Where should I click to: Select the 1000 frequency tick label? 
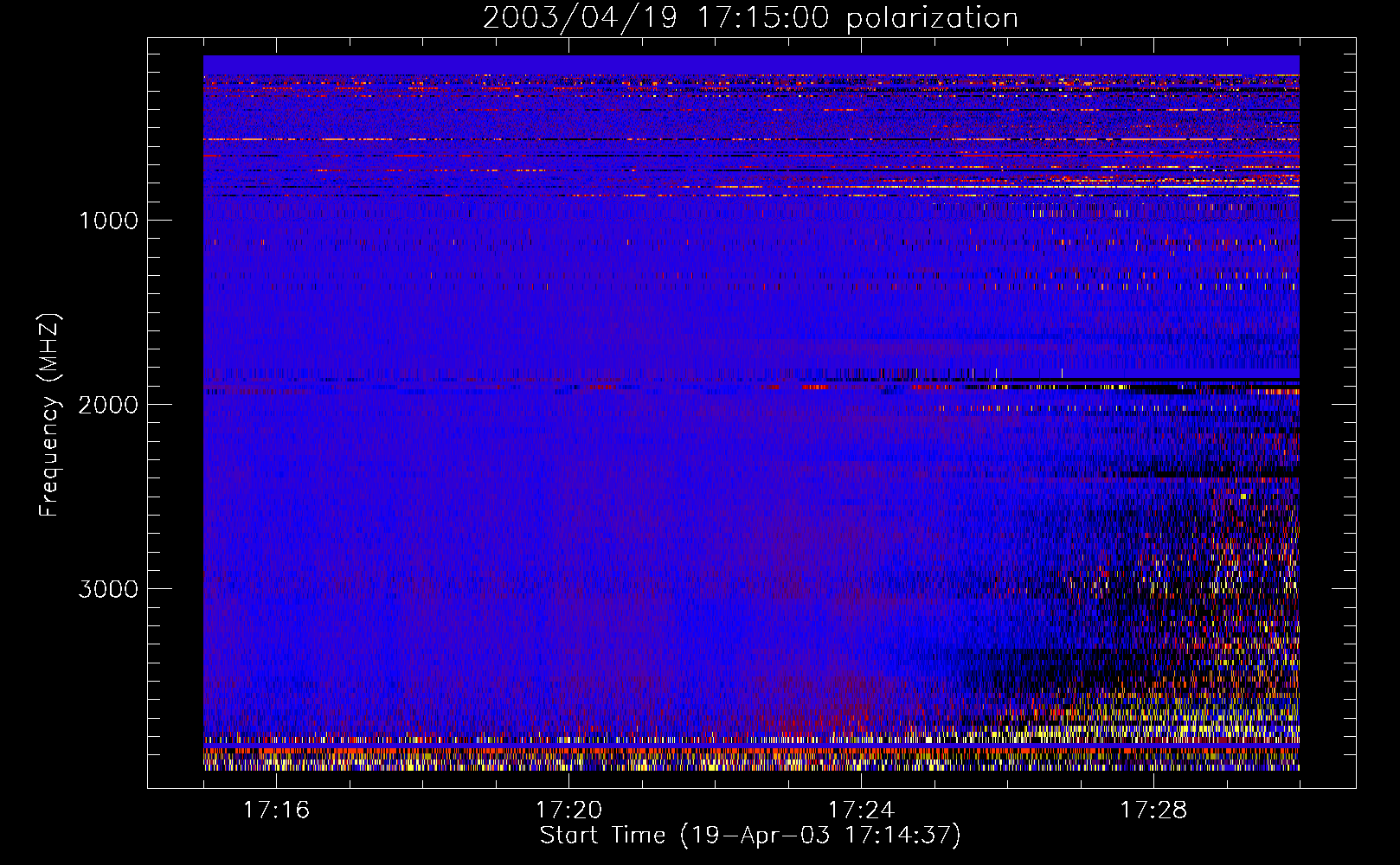coord(108,221)
